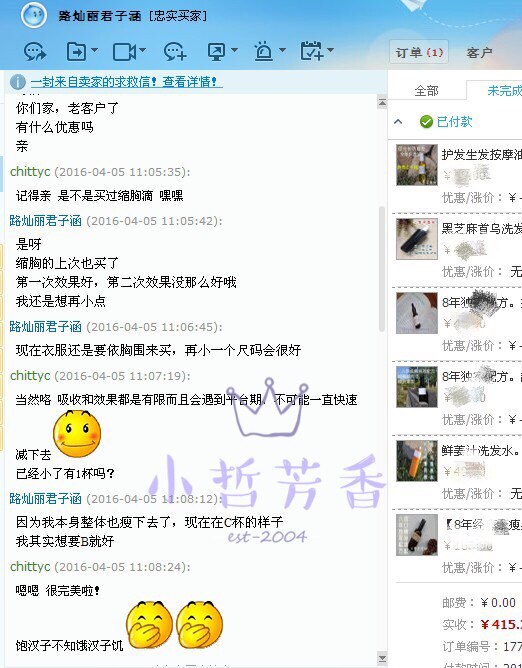Click the forward message chat icon
The image size is (522, 668).
(x=35, y=52)
